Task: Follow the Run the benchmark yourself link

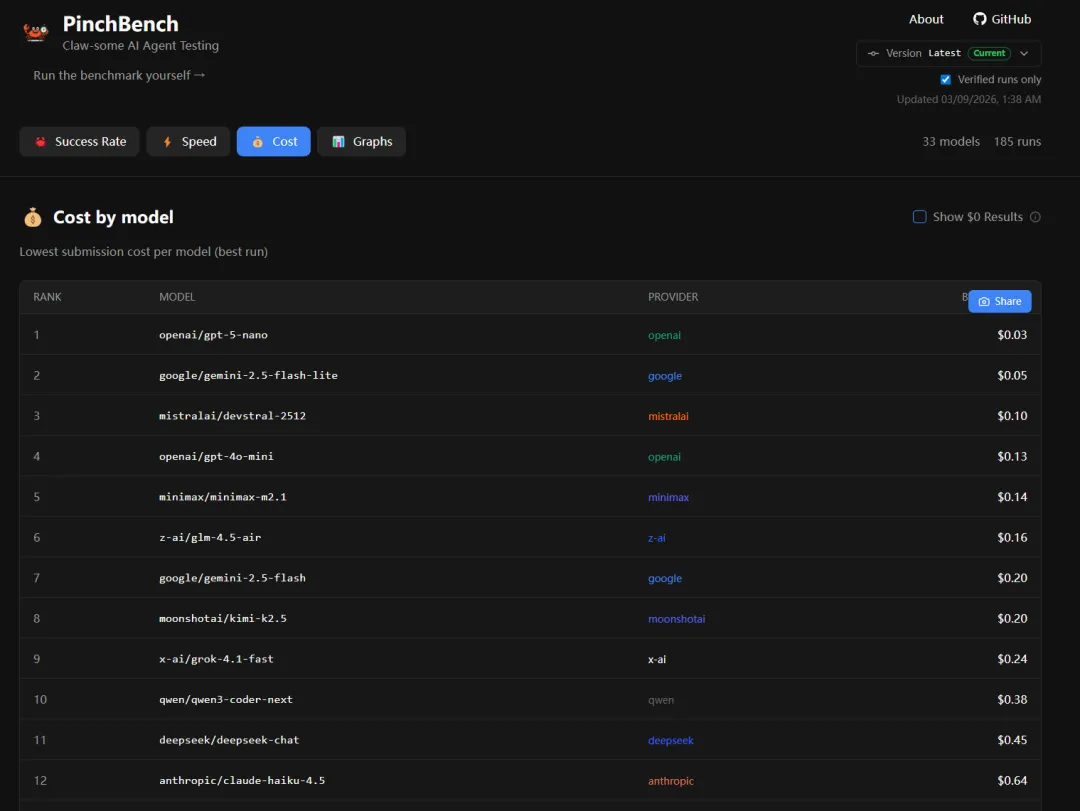Action: click(x=119, y=75)
